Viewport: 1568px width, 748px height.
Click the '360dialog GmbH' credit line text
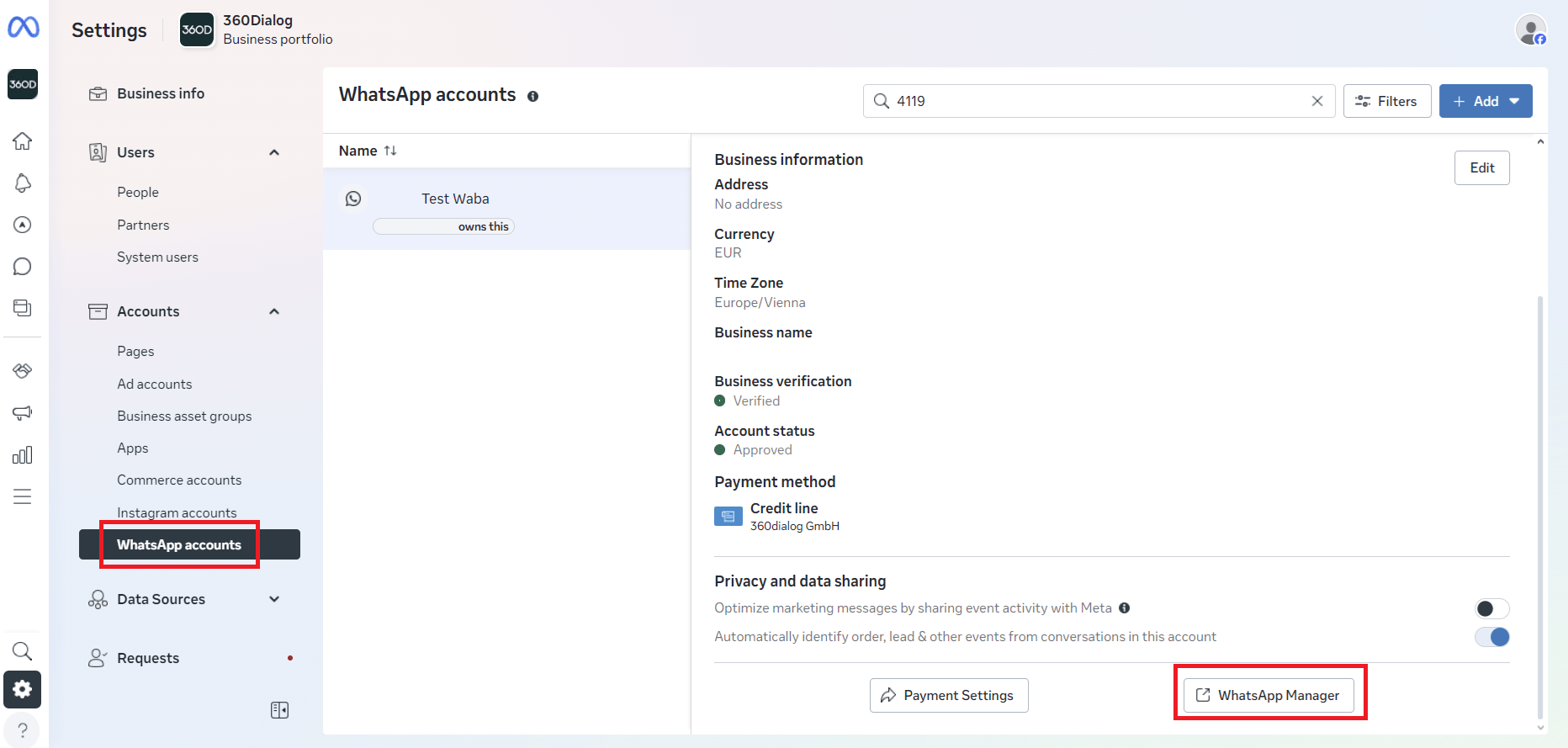coord(794,526)
